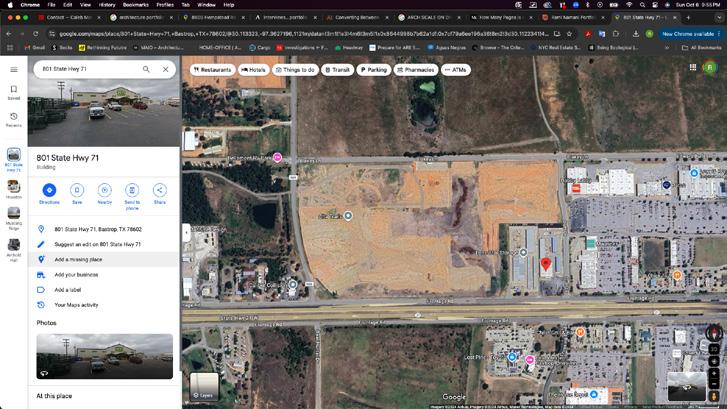Click the search magnifier in the Maps search box

coord(146,69)
